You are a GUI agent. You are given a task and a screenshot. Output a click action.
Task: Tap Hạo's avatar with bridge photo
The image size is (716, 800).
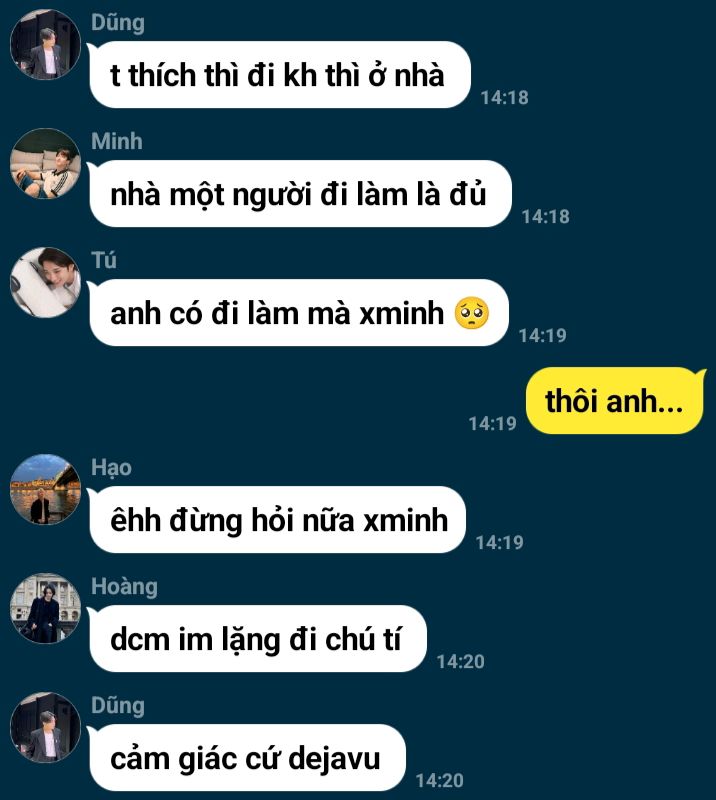click(45, 489)
